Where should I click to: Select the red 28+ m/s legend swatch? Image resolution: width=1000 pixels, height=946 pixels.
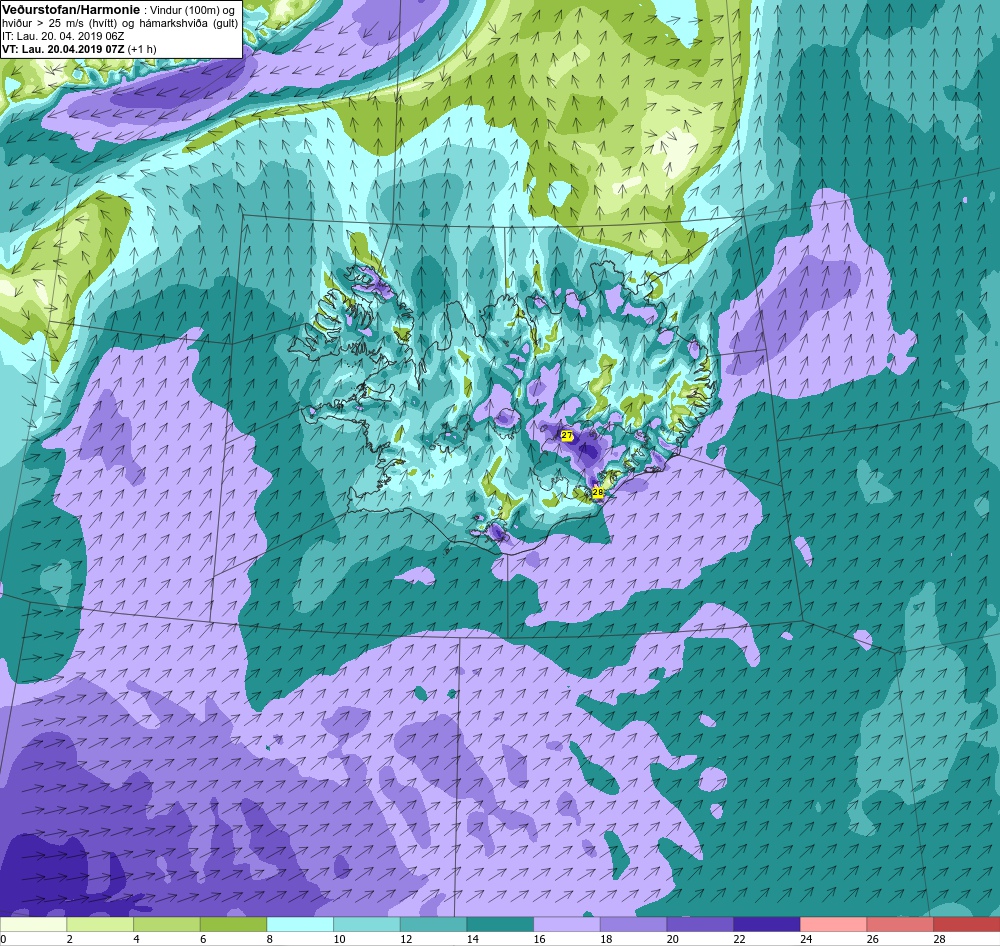966,924
